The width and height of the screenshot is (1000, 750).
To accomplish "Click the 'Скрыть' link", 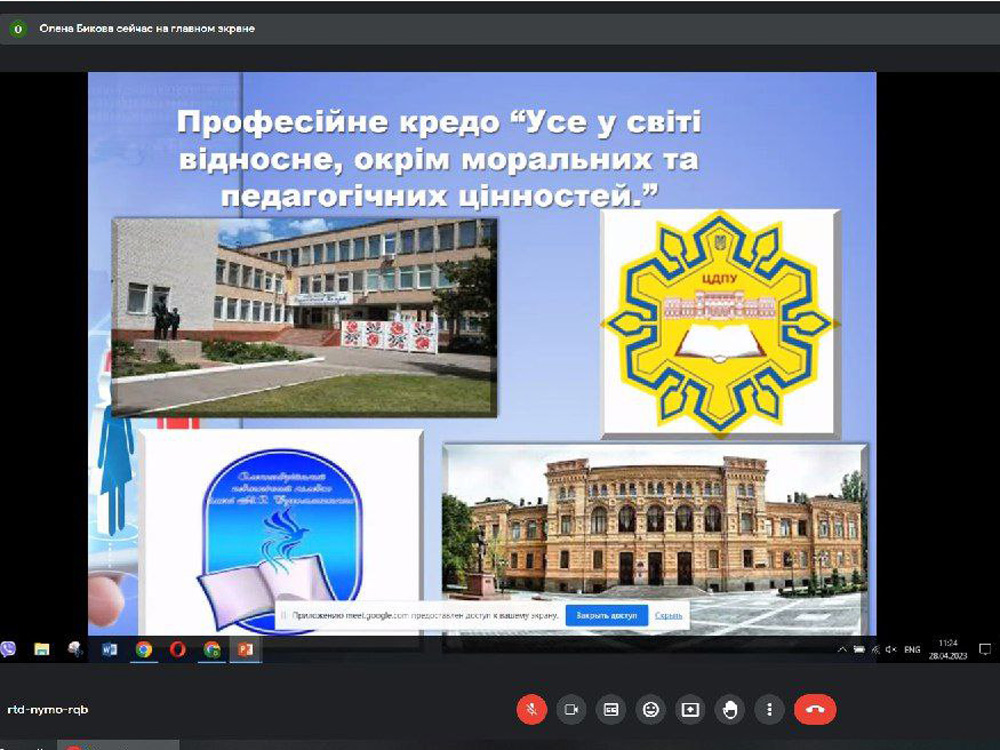I will (x=669, y=616).
